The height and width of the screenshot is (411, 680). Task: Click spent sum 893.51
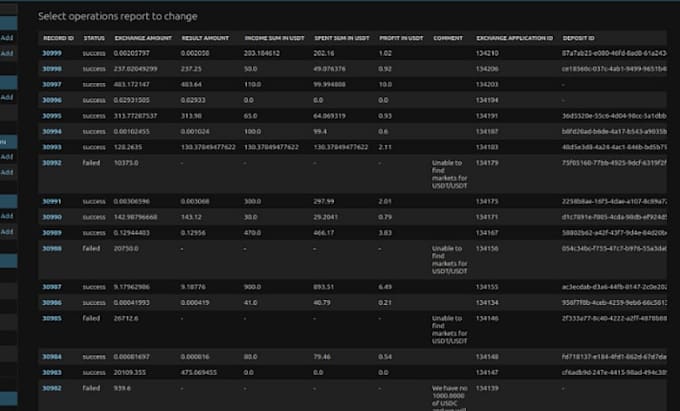[324, 287]
